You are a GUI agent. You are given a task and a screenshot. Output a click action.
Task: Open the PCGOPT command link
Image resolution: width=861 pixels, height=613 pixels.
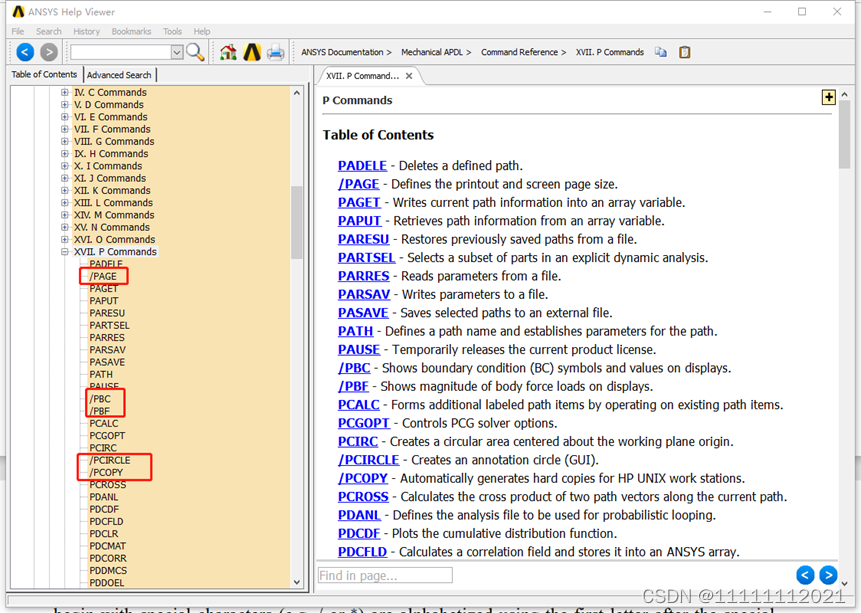[x=364, y=423]
